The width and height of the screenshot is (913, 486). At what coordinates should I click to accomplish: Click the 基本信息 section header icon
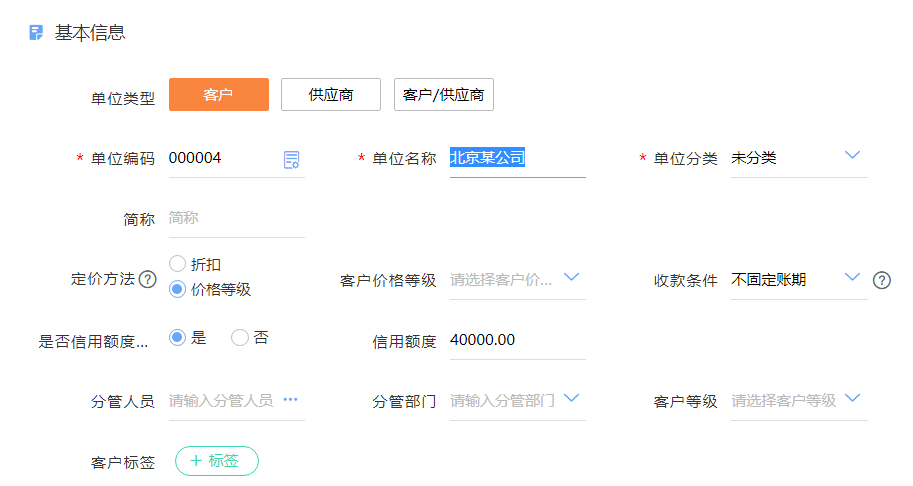coord(36,32)
